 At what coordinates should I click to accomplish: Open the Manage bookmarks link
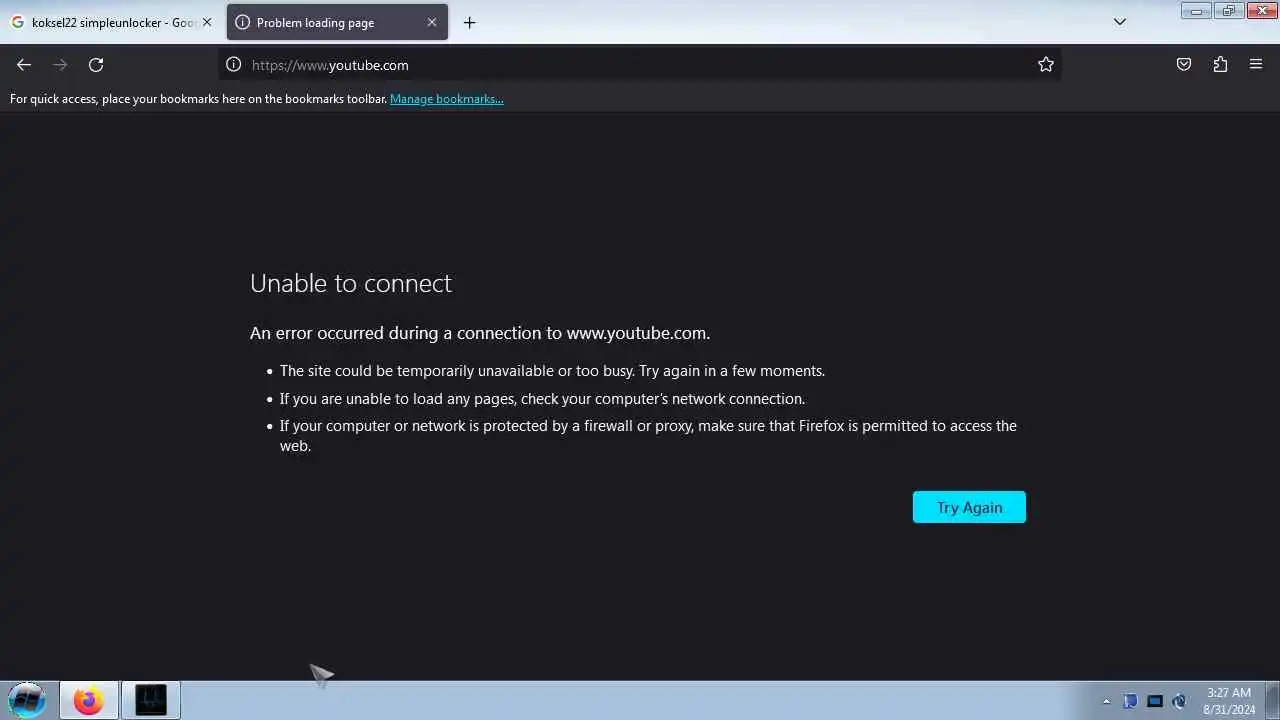[x=446, y=99]
